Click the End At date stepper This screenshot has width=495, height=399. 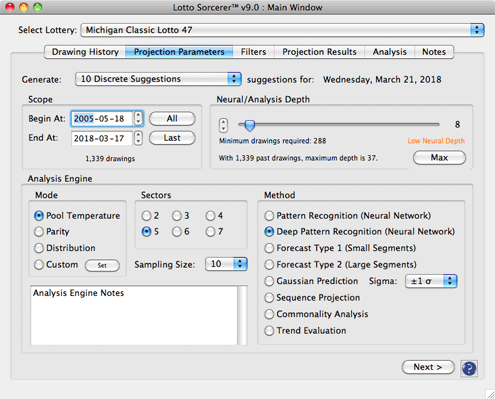point(138,138)
